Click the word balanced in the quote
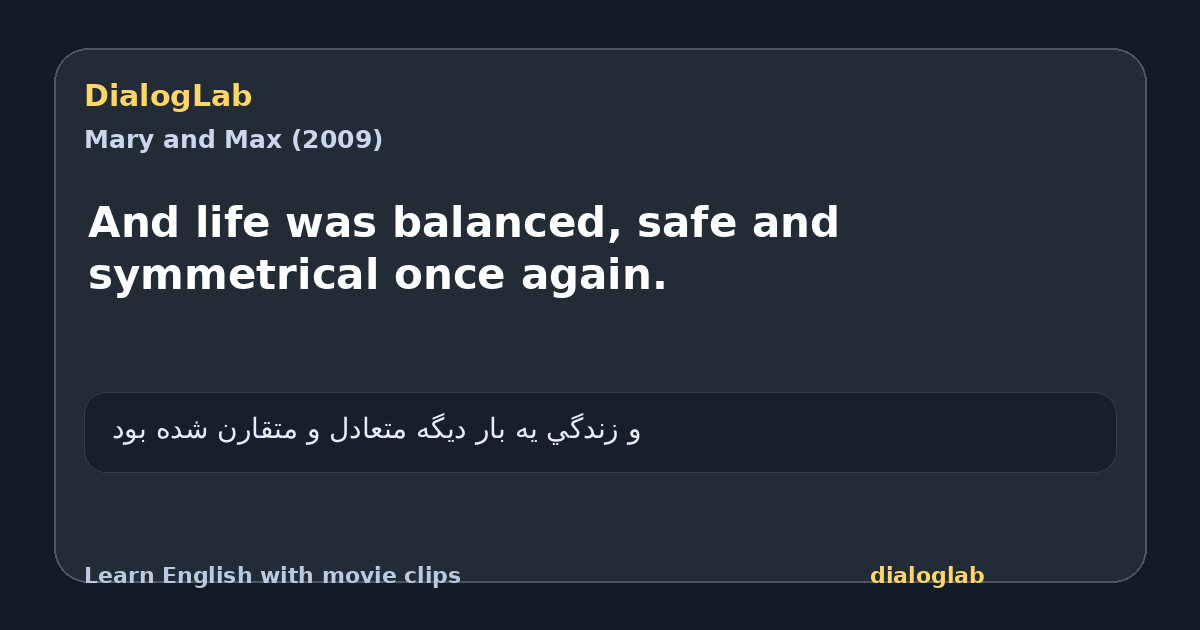 point(497,223)
